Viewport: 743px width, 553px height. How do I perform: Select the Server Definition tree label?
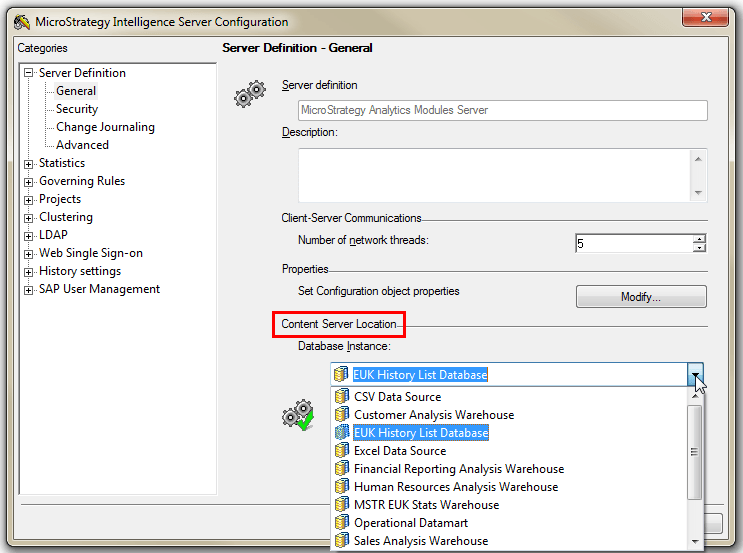click(82, 73)
